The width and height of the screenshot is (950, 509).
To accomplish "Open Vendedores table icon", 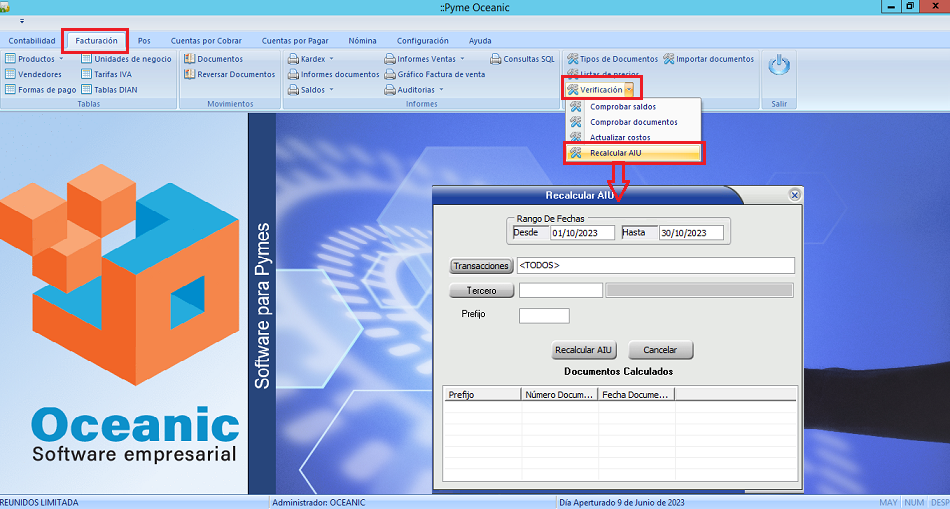I will [10, 74].
